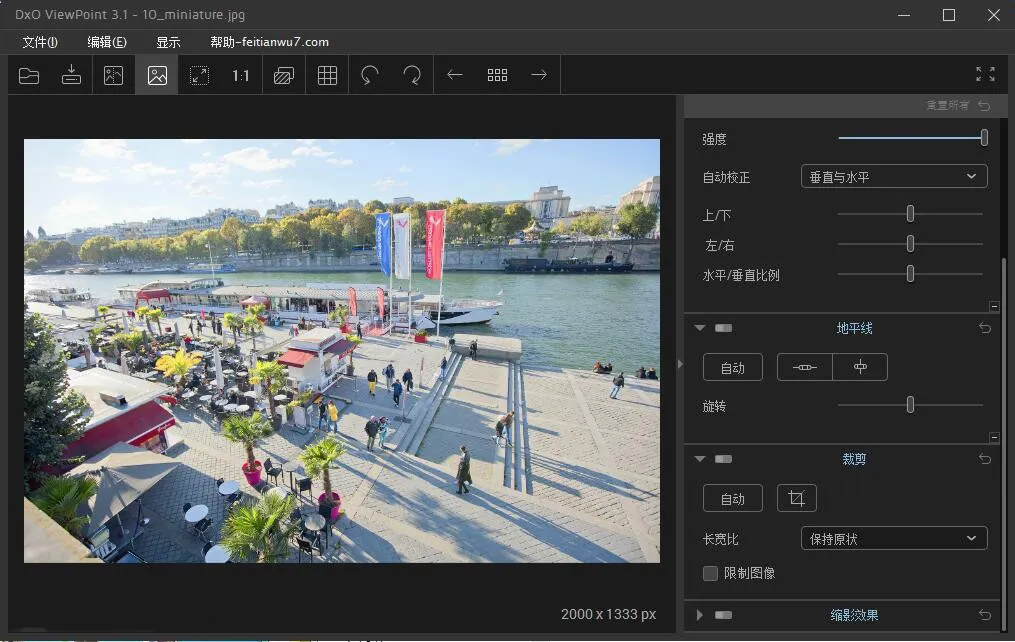Open the image thumbnail browser icon
Image resolution: width=1015 pixels, height=642 pixels.
[x=497, y=74]
